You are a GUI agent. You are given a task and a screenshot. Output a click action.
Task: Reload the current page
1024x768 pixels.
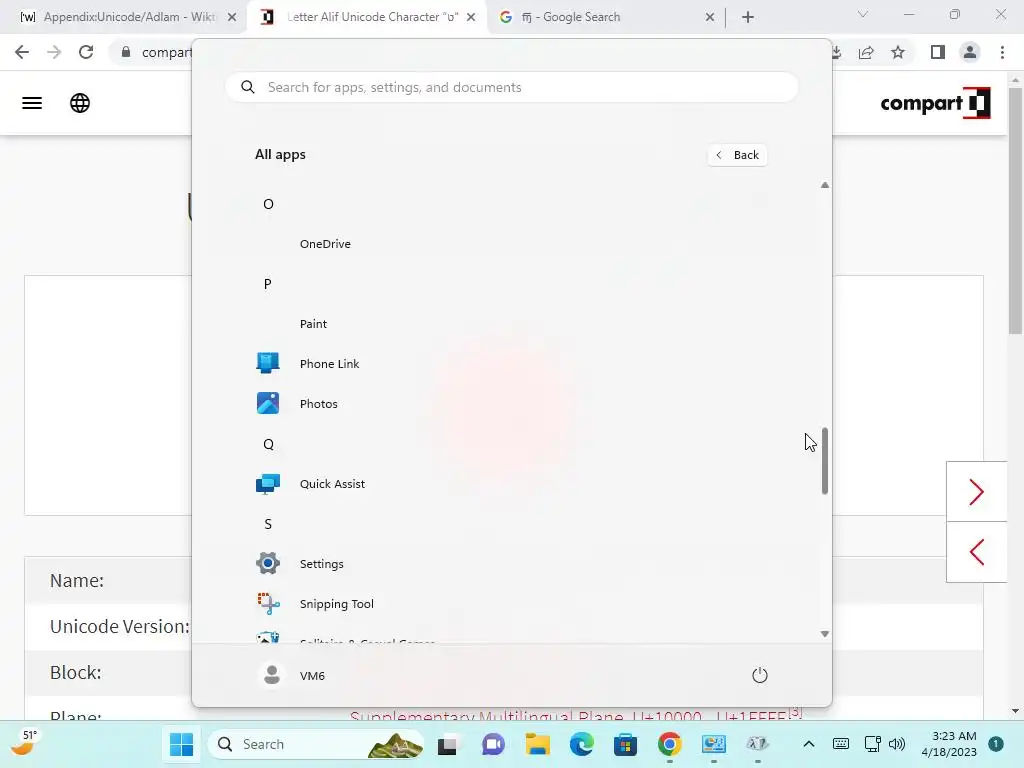click(86, 52)
